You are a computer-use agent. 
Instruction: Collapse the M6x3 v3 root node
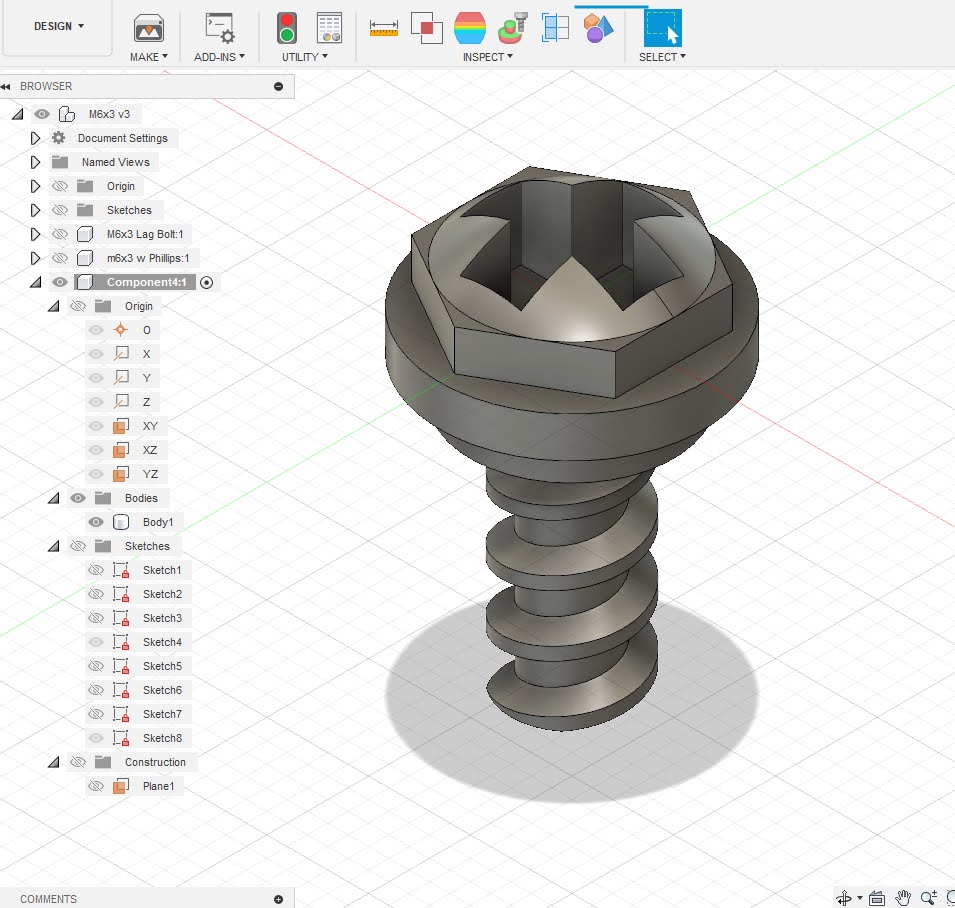pyautogui.click(x=18, y=114)
